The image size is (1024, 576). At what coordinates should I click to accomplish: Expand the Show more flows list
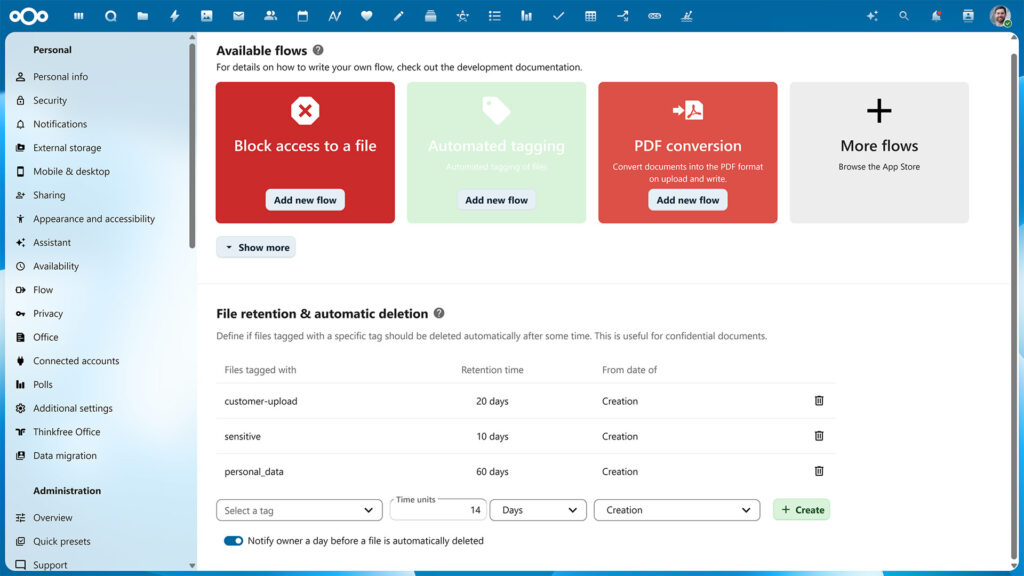click(256, 246)
